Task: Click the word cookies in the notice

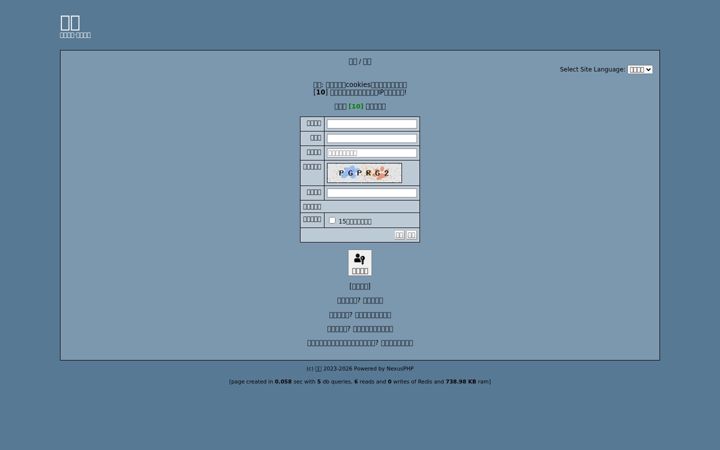Action: [358, 84]
